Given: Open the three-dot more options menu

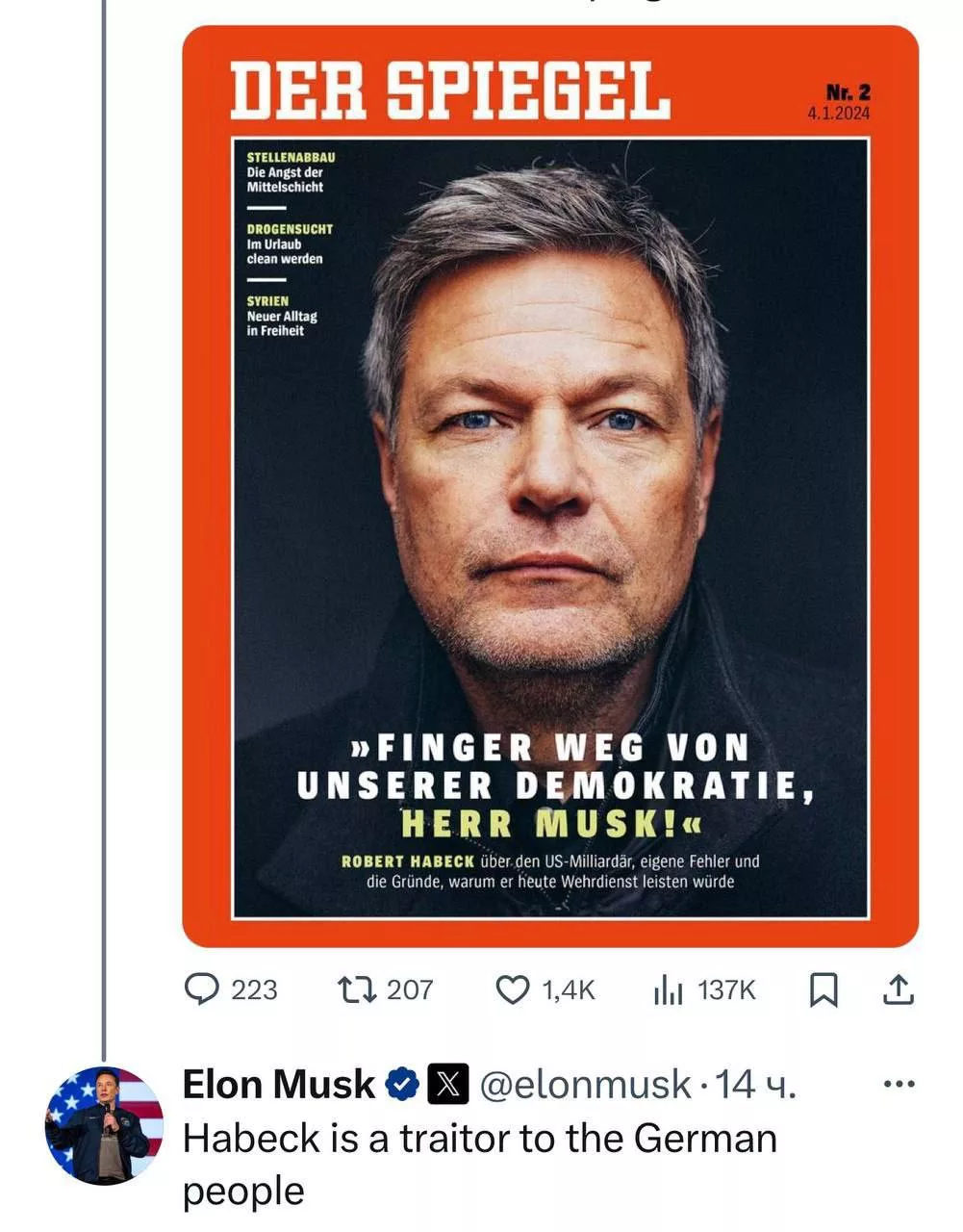Looking at the screenshot, I should [899, 1085].
